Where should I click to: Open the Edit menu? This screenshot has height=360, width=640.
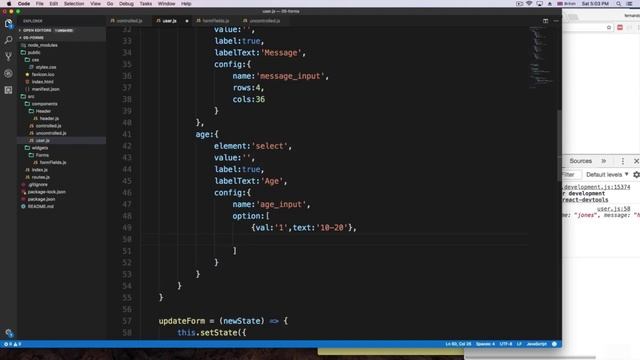pyautogui.click(x=53, y=4)
